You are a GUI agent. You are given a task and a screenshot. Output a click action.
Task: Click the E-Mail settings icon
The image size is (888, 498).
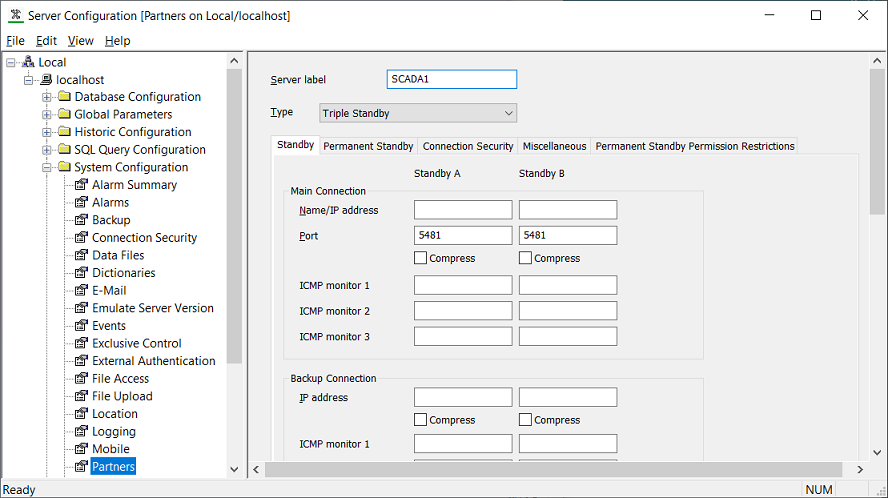tap(82, 291)
